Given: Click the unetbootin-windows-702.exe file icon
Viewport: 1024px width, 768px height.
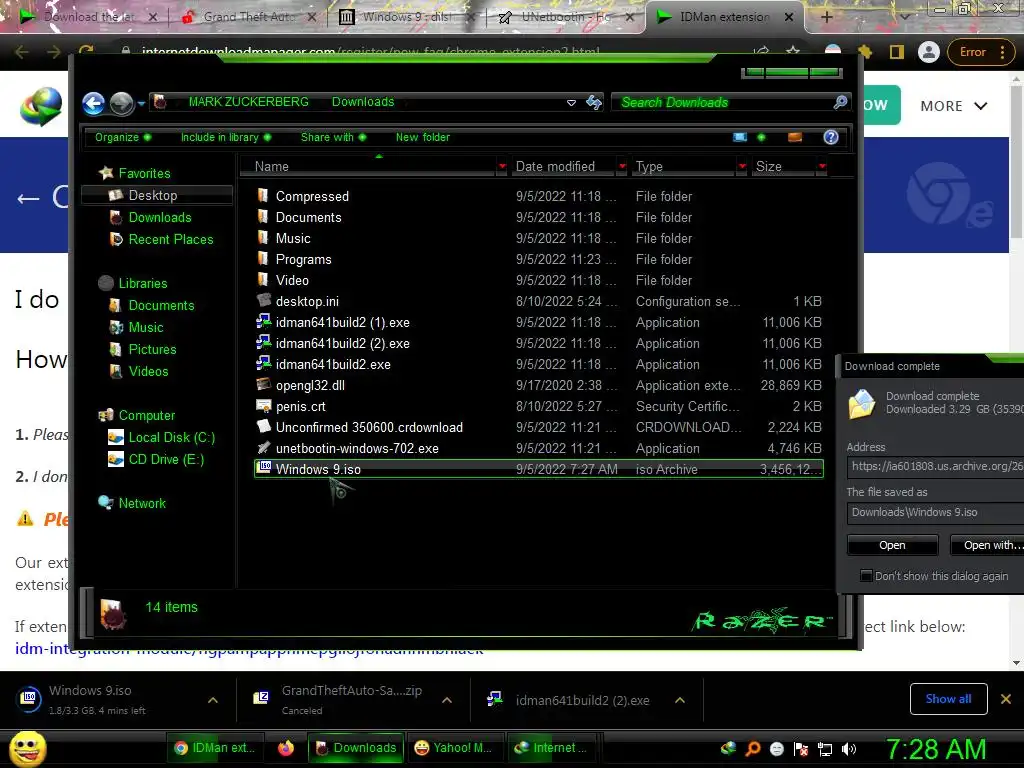Looking at the screenshot, I should pos(263,448).
